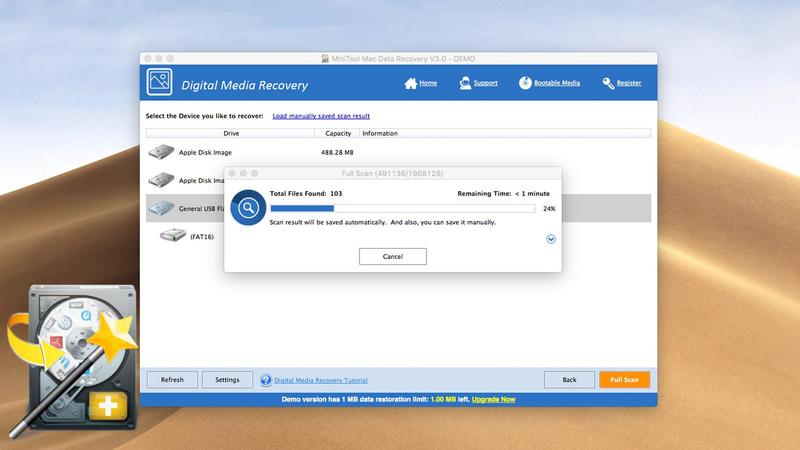The width and height of the screenshot is (800, 450).
Task: Click the Total Files Found: 103 text
Action: (x=306, y=193)
